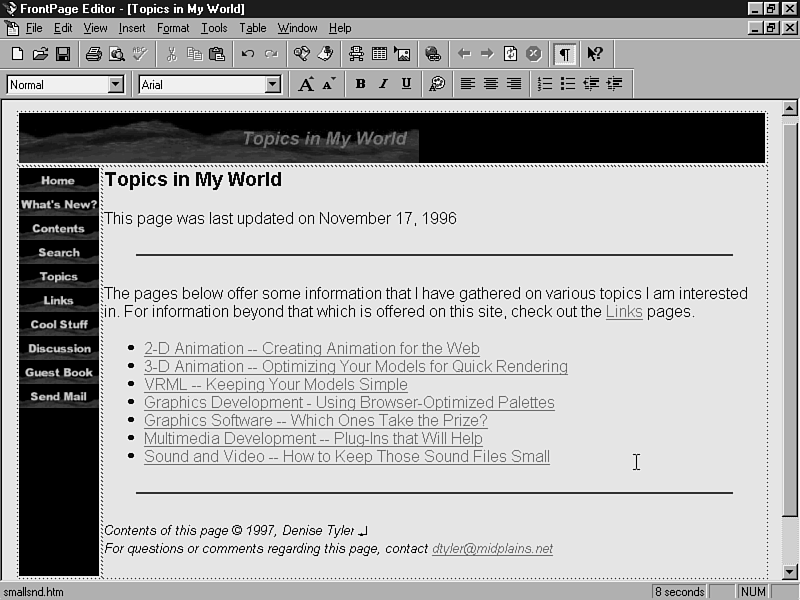Open the Format menu
Screen dimensions: 800x600
pos(173,28)
